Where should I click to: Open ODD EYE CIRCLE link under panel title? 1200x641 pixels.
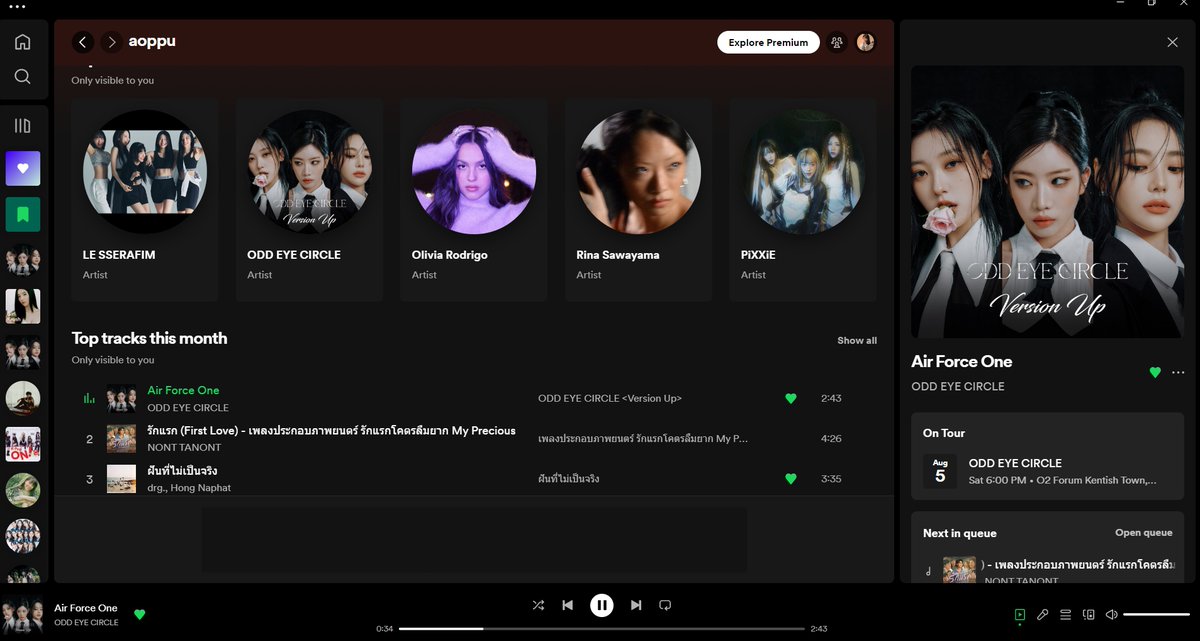958,386
